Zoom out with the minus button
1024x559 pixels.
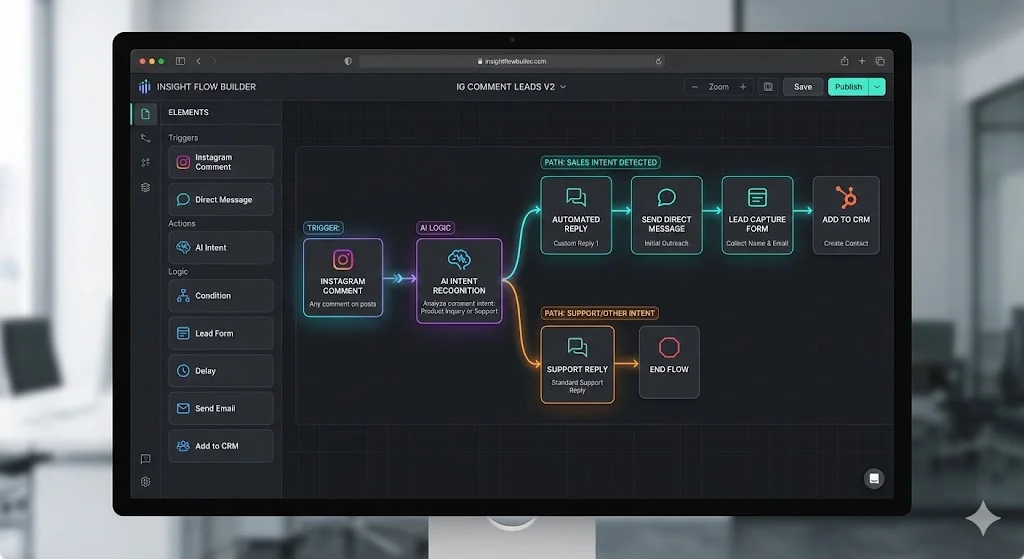pyautogui.click(x=694, y=87)
